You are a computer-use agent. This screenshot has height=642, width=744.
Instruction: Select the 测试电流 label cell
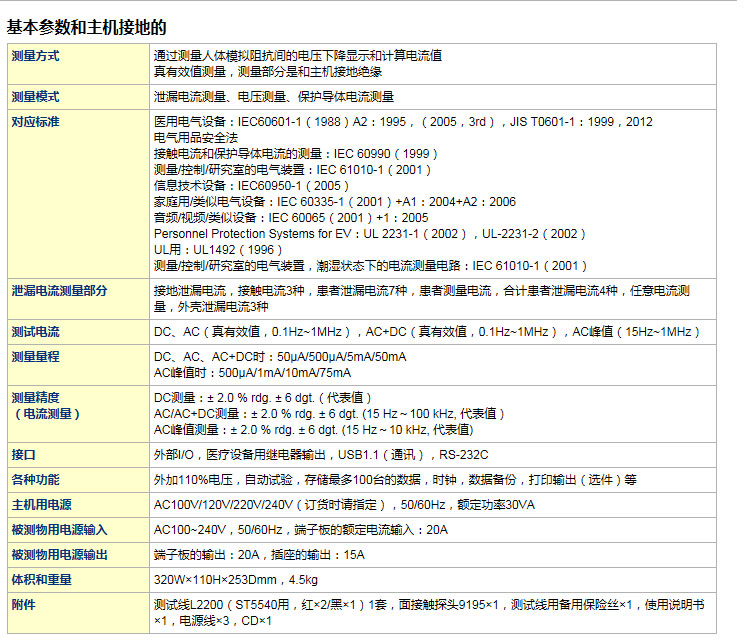pyautogui.click(x=35, y=332)
